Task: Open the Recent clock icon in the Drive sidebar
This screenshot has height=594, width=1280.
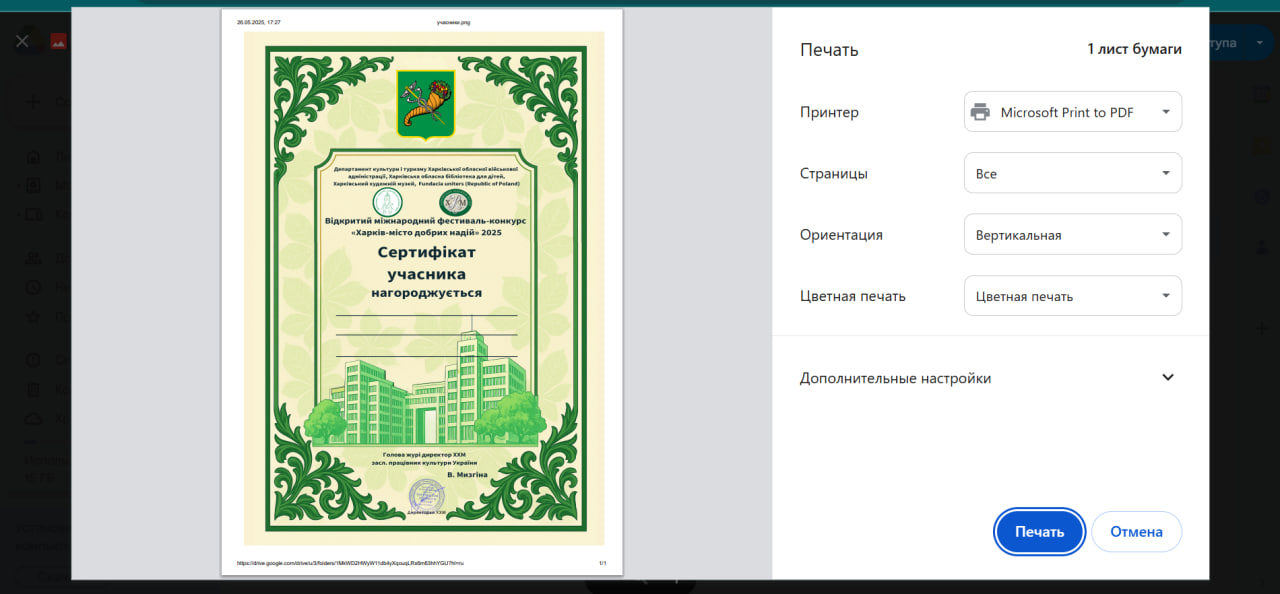Action: pyautogui.click(x=33, y=287)
